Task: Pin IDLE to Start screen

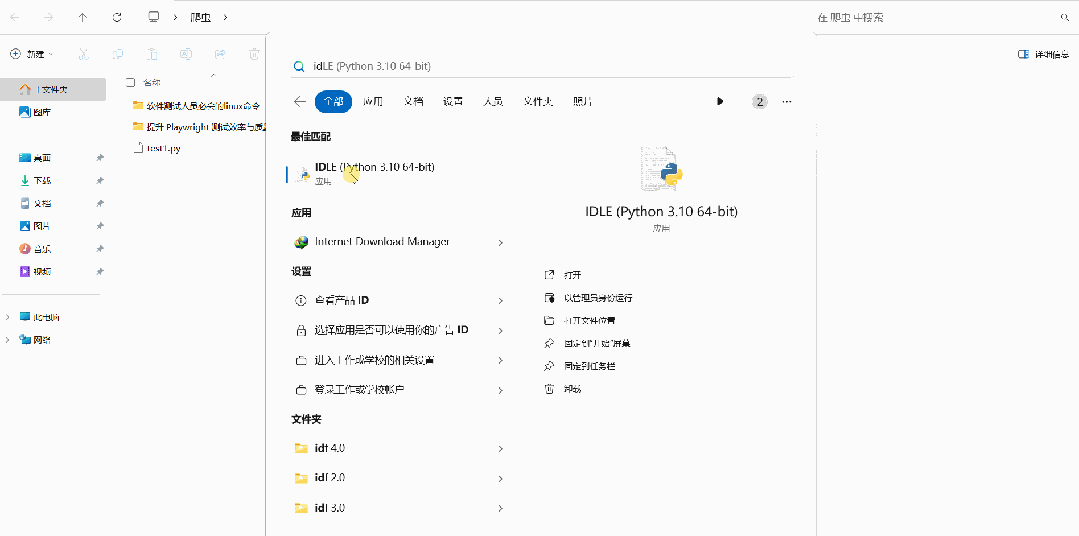Action: tap(588, 343)
